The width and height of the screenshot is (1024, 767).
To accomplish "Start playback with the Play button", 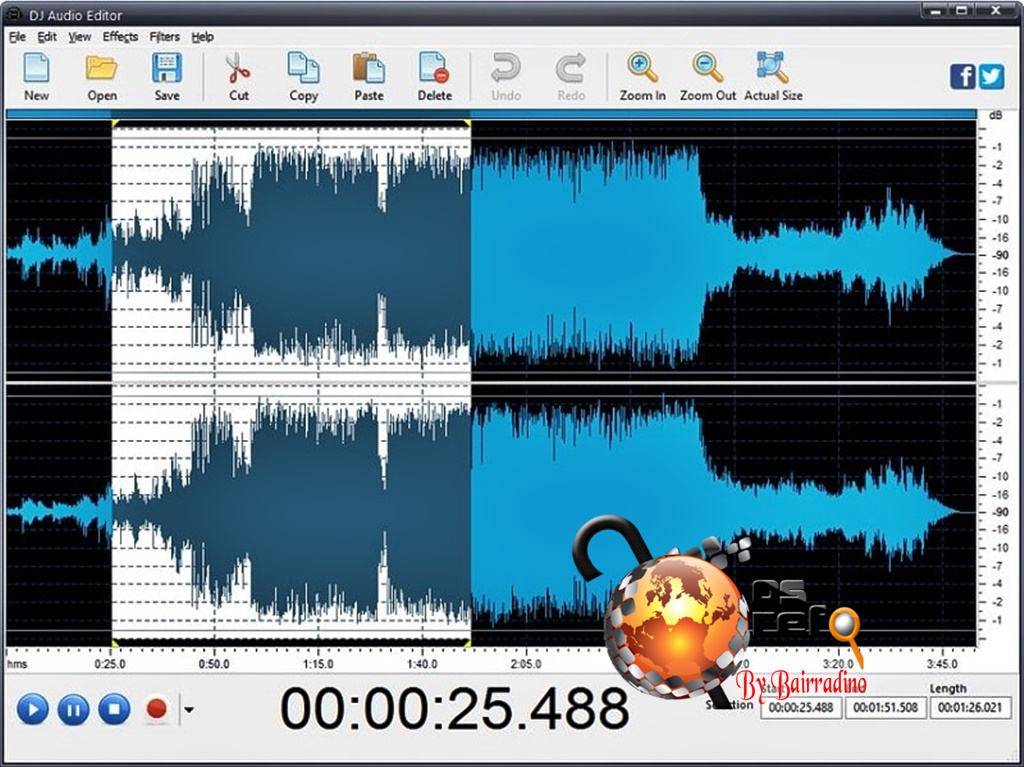I will coord(33,709).
